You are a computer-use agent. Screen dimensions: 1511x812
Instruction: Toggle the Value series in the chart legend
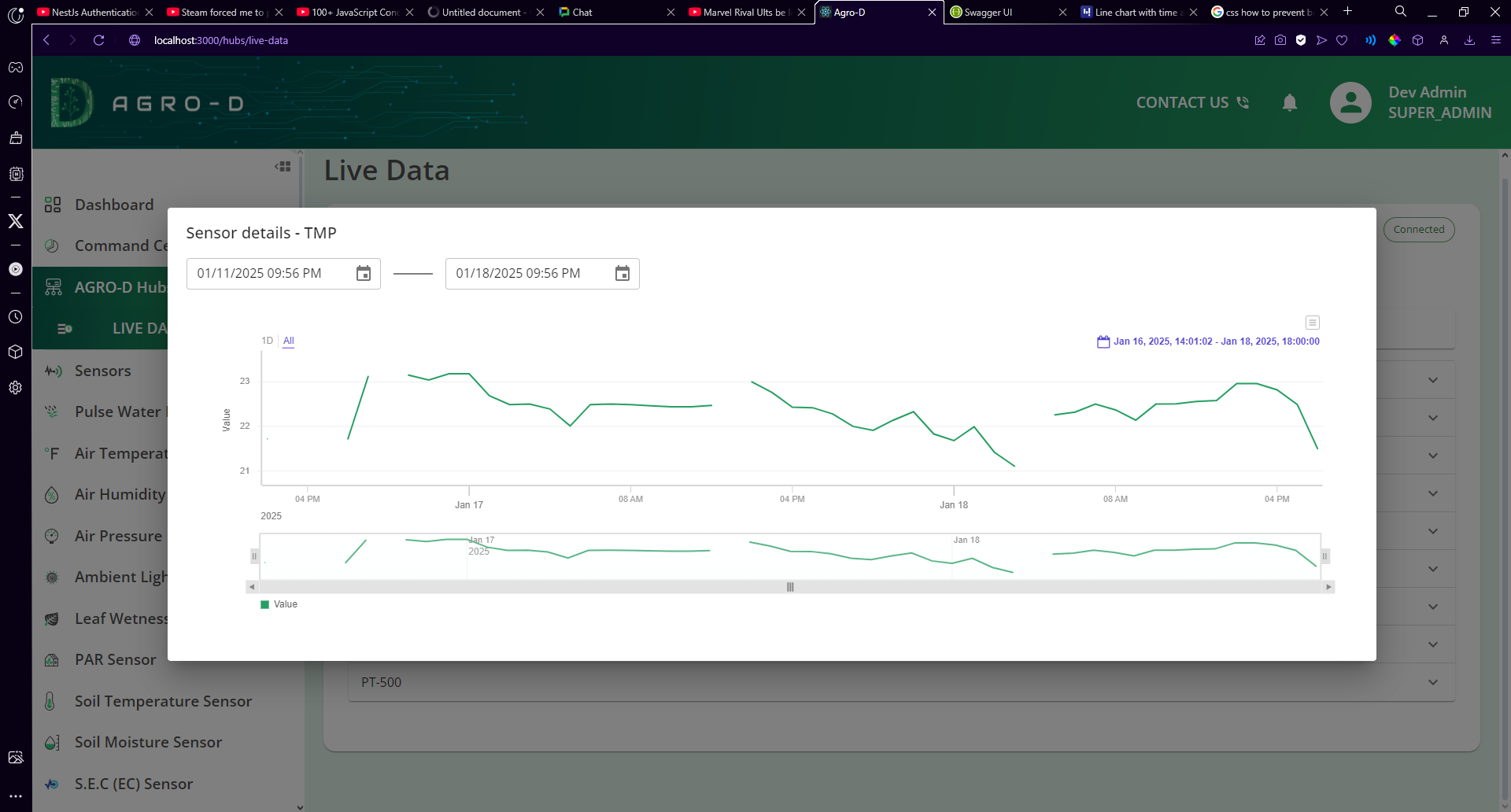point(278,604)
